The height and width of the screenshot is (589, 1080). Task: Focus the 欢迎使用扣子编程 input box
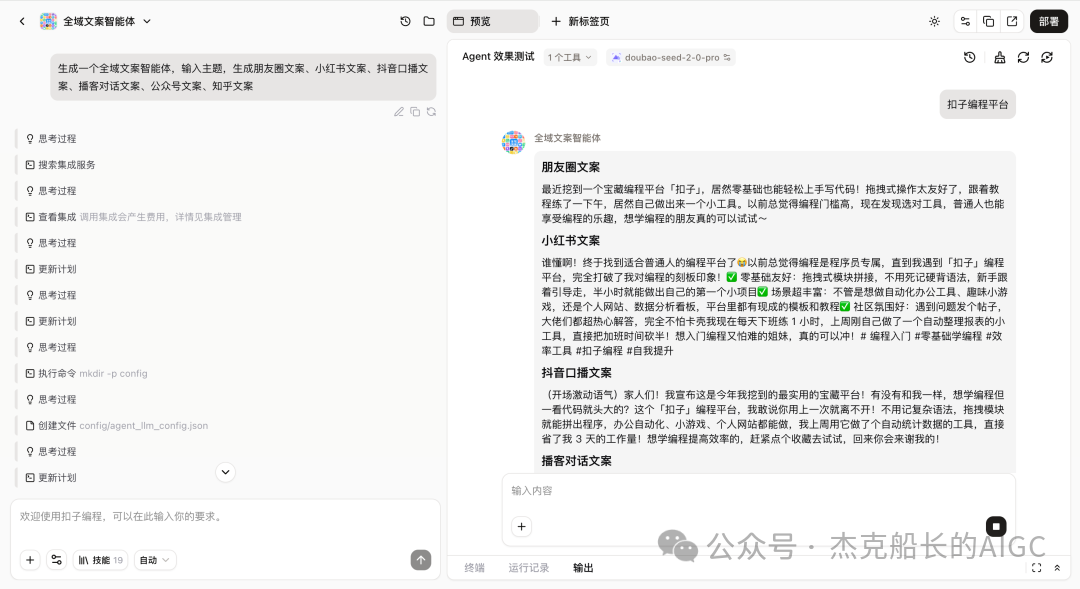point(225,517)
